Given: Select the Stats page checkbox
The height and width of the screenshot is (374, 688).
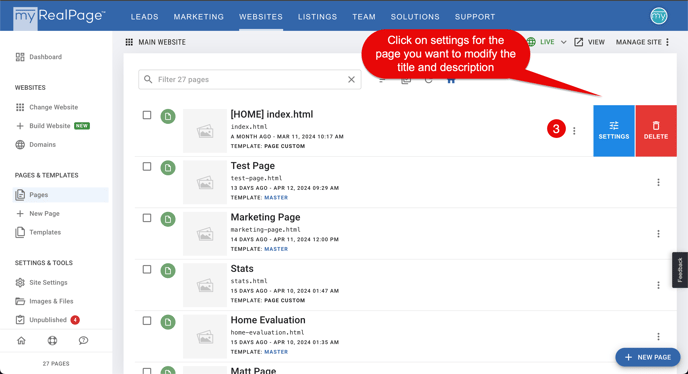Looking at the screenshot, I should (x=147, y=269).
